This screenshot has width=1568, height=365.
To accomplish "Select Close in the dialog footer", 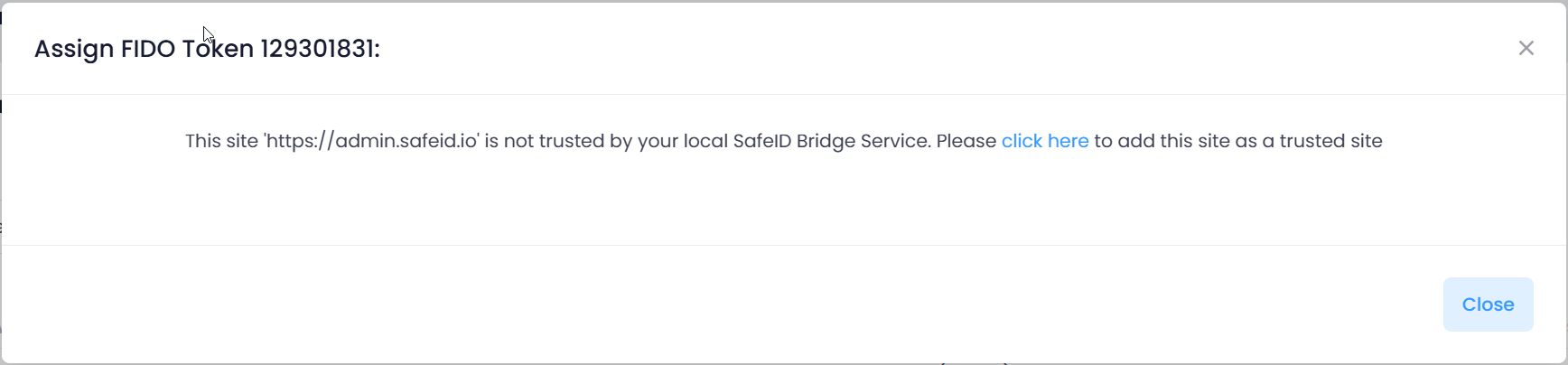I will coord(1488,304).
